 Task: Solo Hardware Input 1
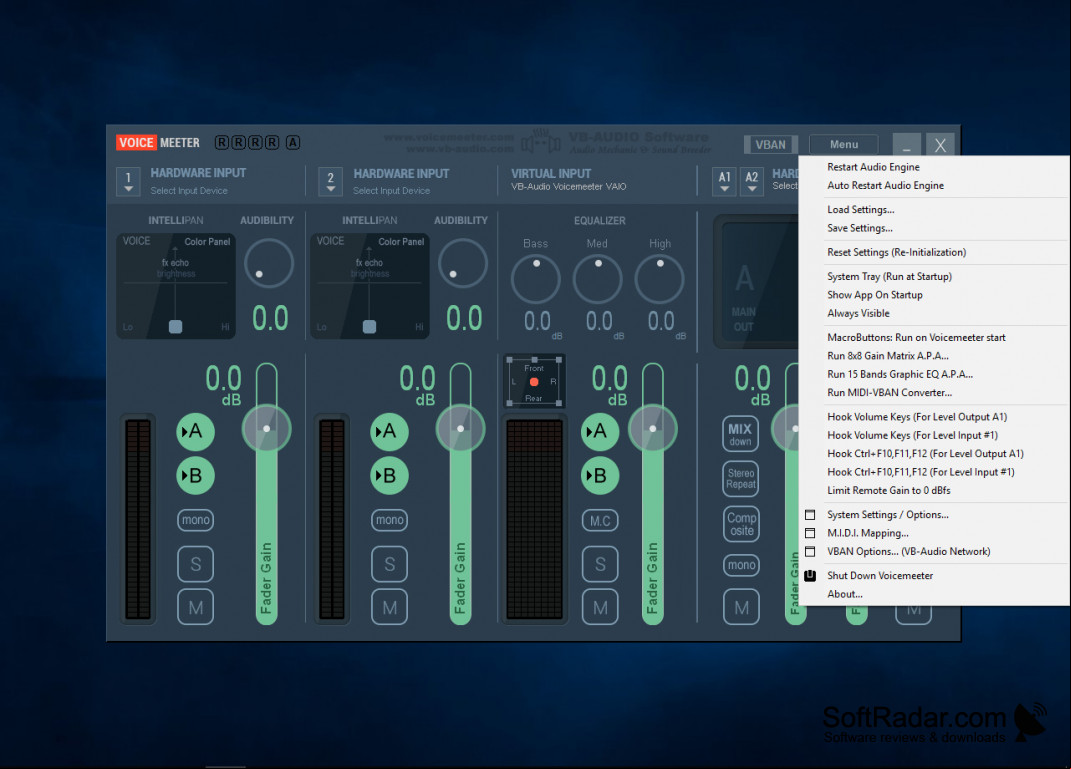tap(195, 564)
